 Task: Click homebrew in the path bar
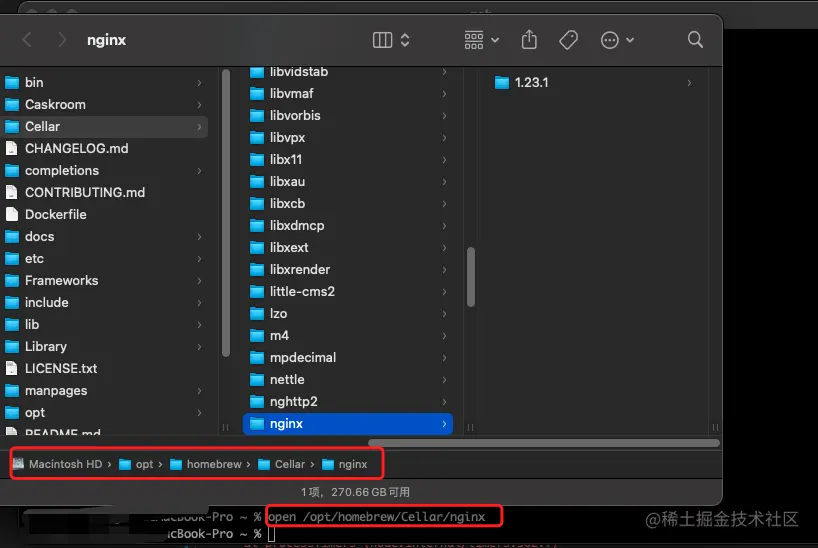click(206, 464)
